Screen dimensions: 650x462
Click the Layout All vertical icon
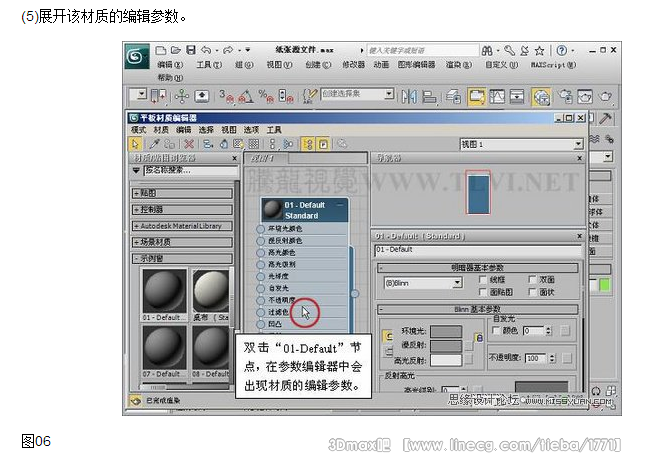coord(272,144)
